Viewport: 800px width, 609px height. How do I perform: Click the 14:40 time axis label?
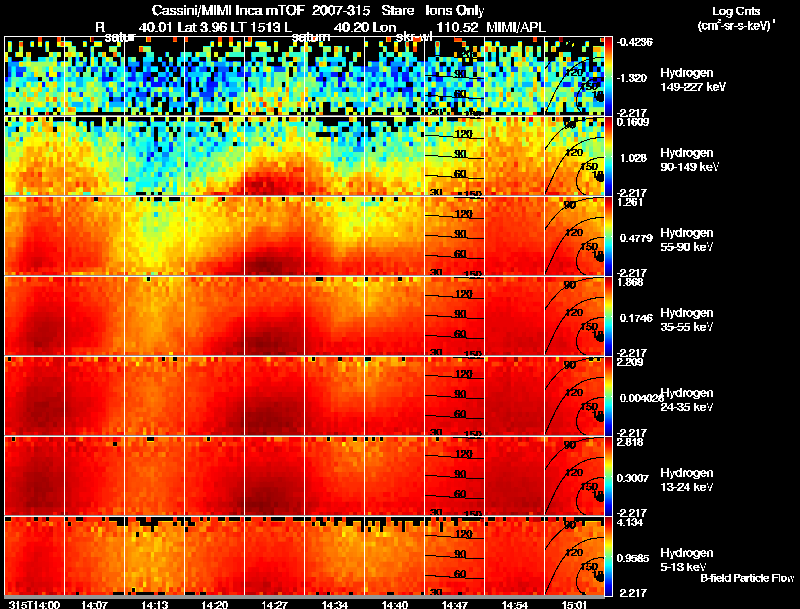(394, 605)
